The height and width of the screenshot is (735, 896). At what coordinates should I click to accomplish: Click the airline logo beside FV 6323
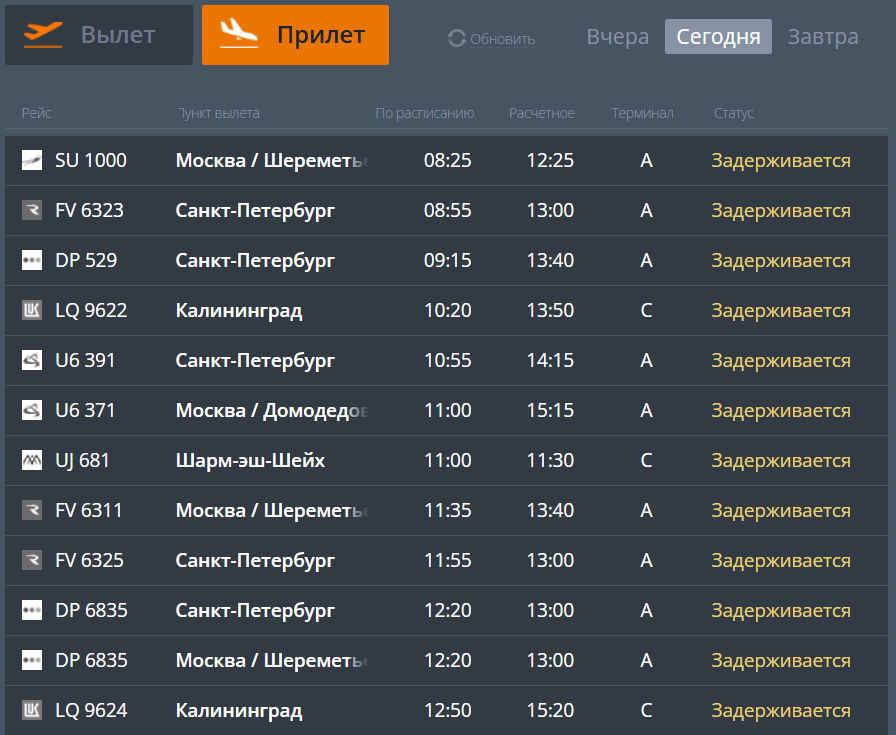pos(32,210)
